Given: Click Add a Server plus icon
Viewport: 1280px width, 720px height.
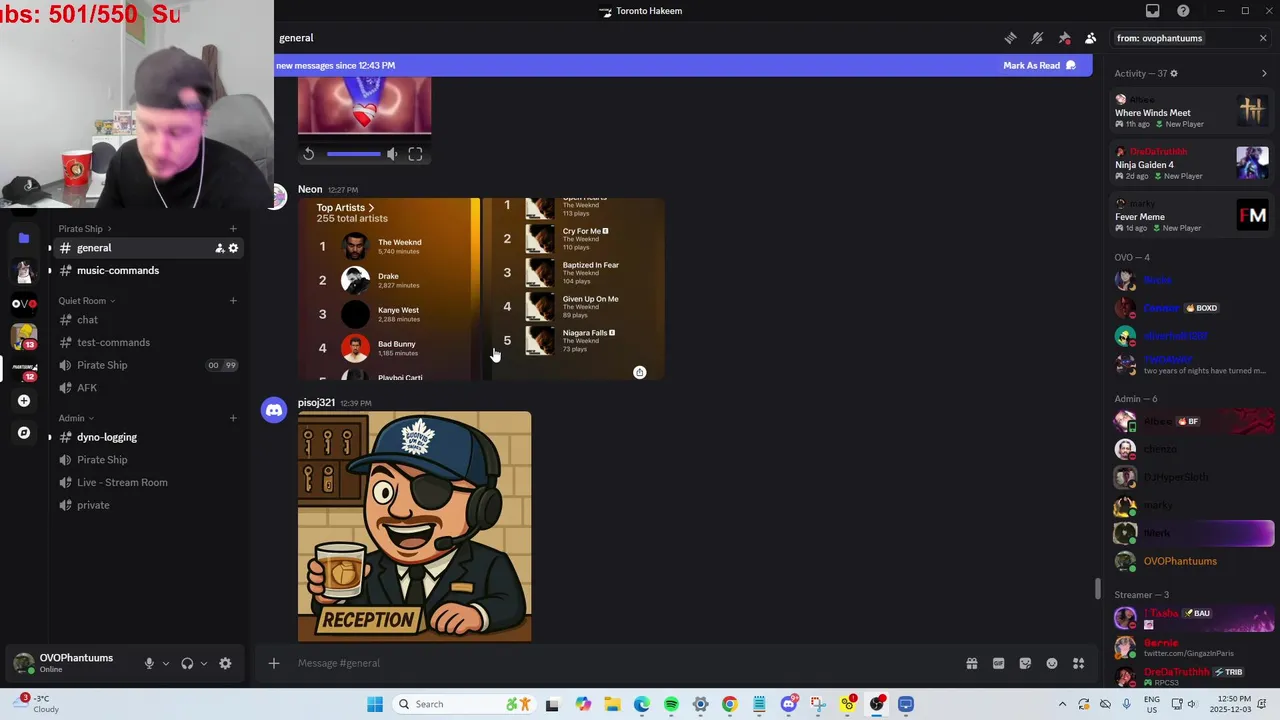Looking at the screenshot, I should (24, 401).
